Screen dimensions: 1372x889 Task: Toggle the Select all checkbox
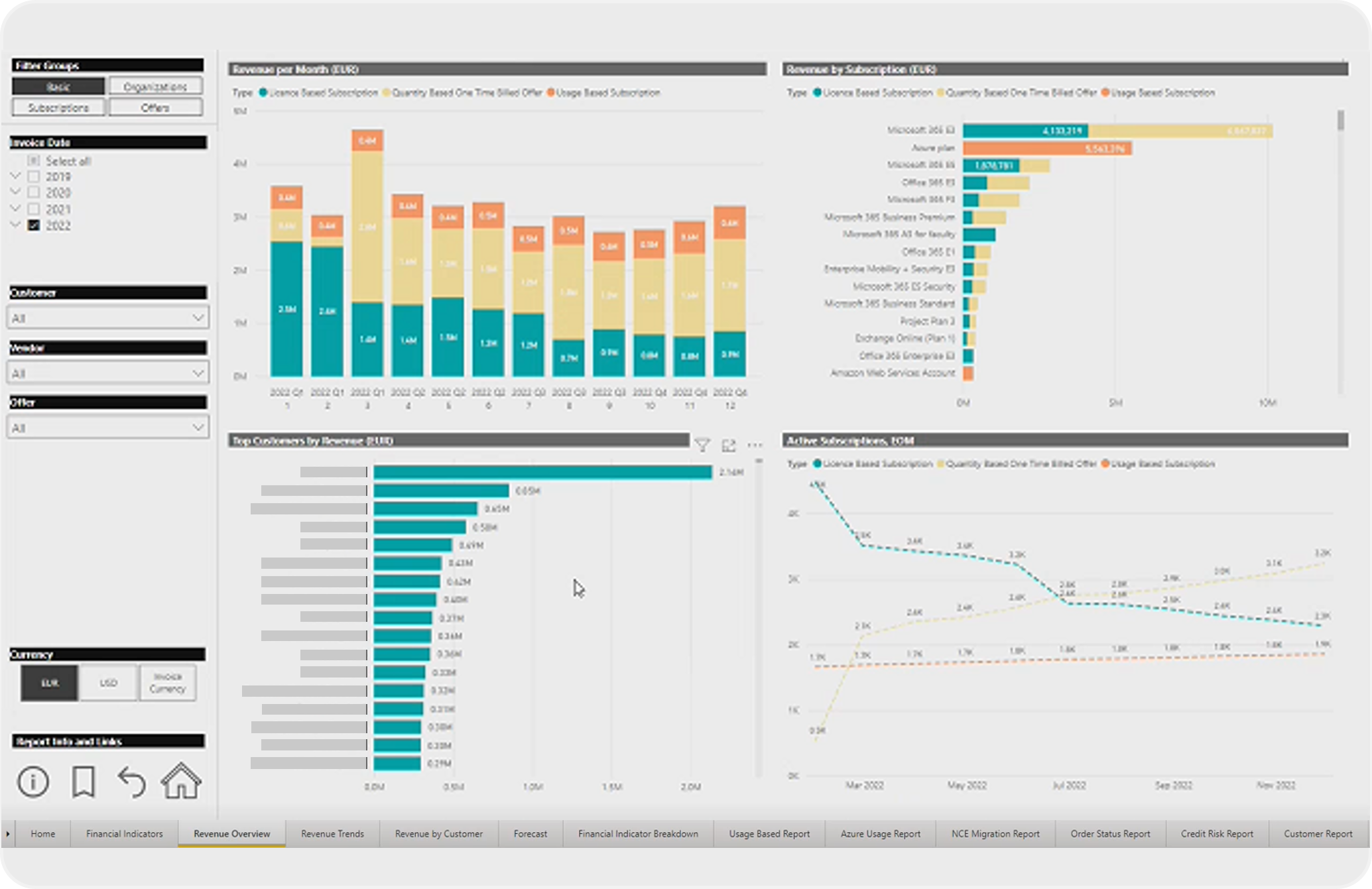click(34, 161)
